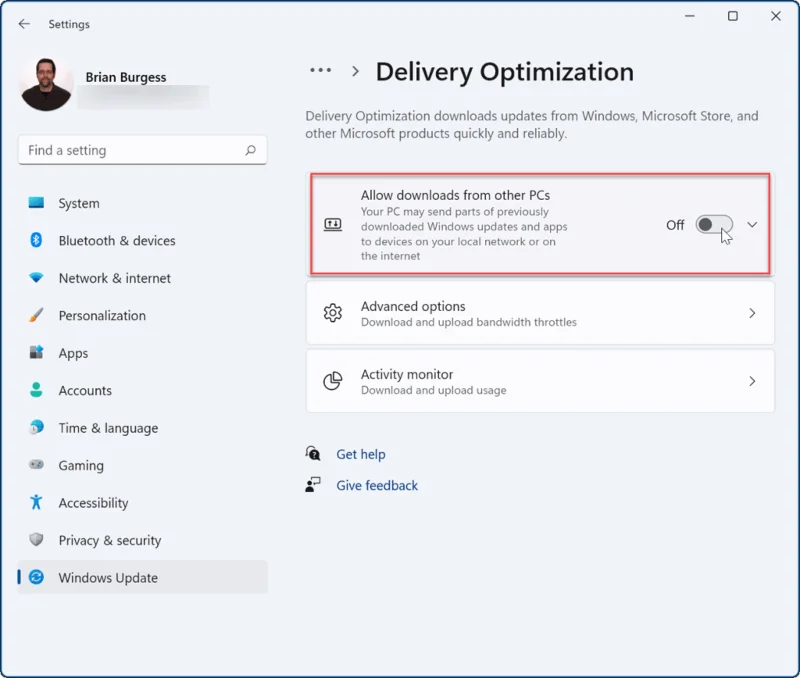Click the Apps icon in sidebar
Screen dimensions: 800x678
tap(36, 352)
